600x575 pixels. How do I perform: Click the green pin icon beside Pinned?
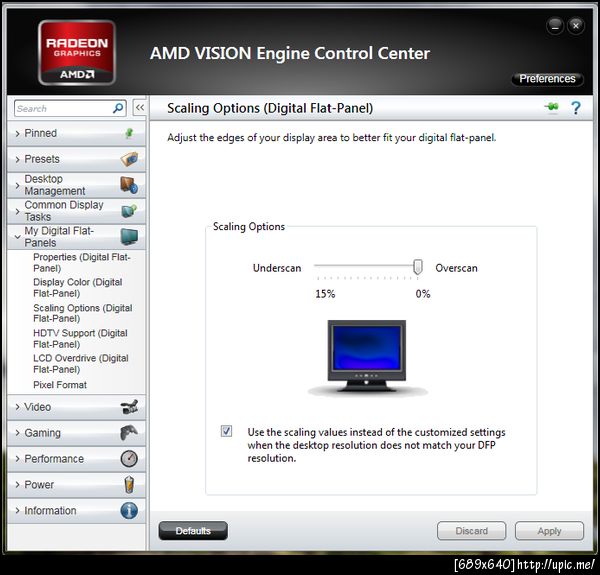pyautogui.click(x=129, y=133)
